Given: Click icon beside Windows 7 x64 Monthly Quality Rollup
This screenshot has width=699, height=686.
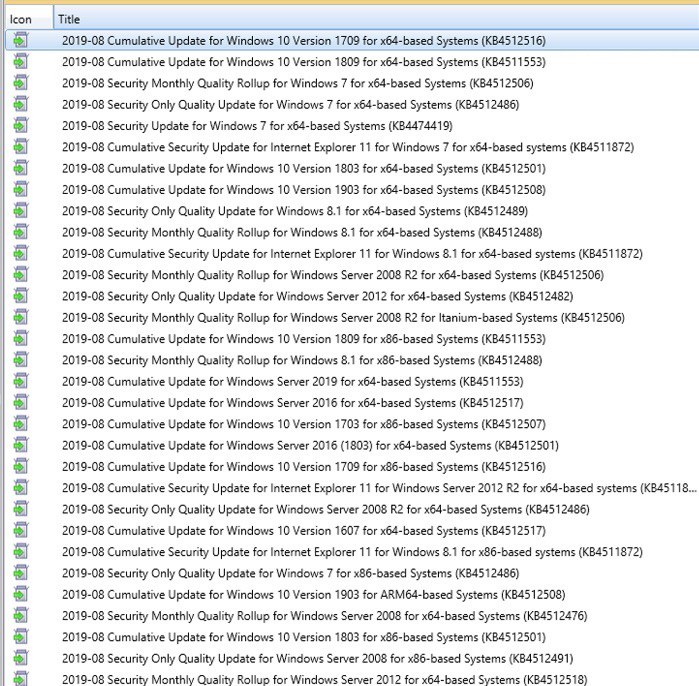Looking at the screenshot, I should 21,83.
